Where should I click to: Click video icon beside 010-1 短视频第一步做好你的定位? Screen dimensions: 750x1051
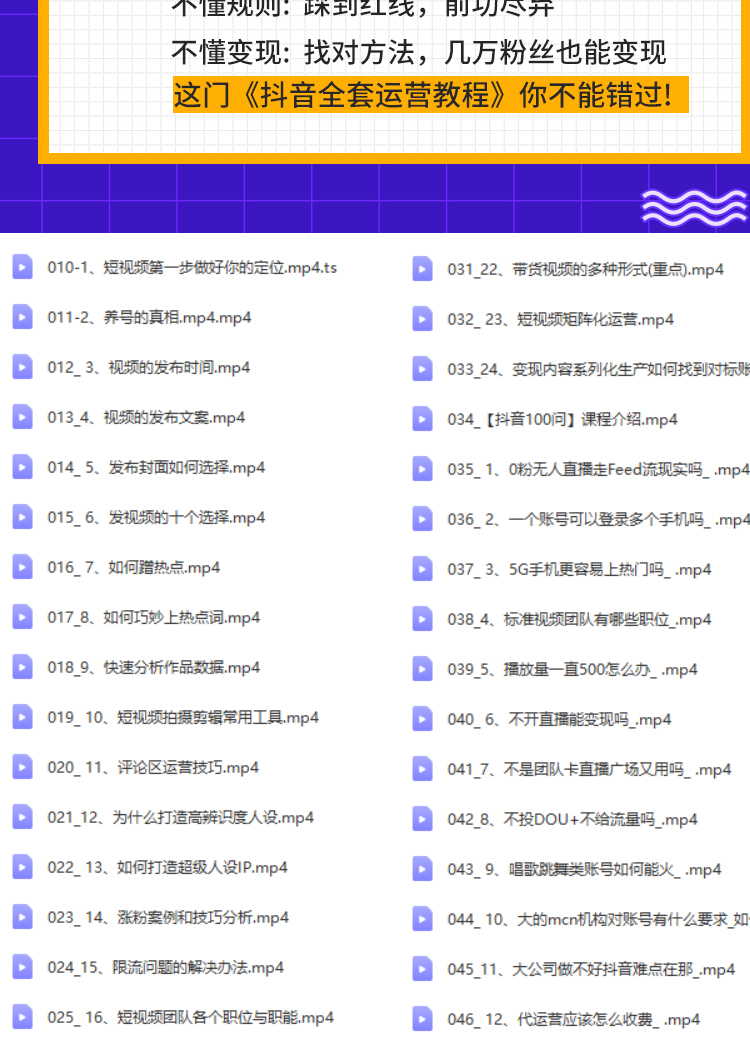point(22,267)
